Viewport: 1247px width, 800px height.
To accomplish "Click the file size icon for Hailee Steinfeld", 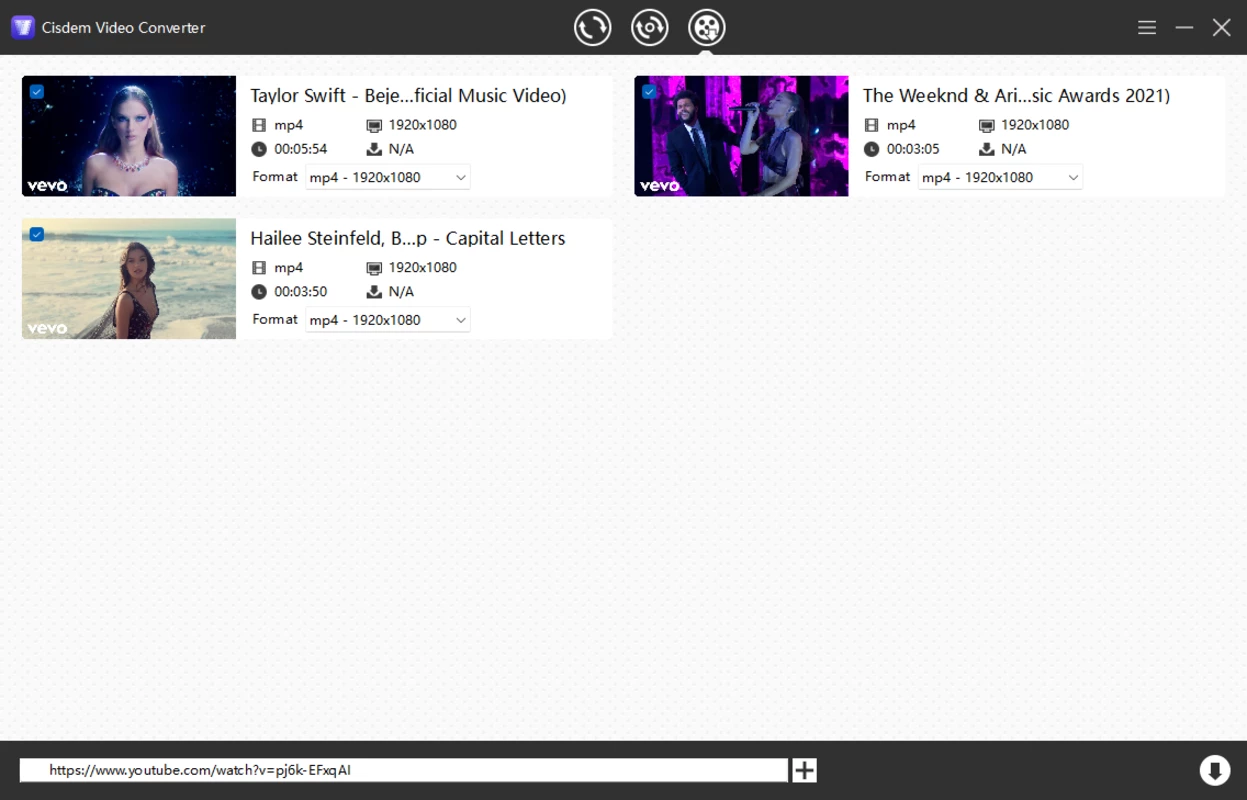I will 374,292.
